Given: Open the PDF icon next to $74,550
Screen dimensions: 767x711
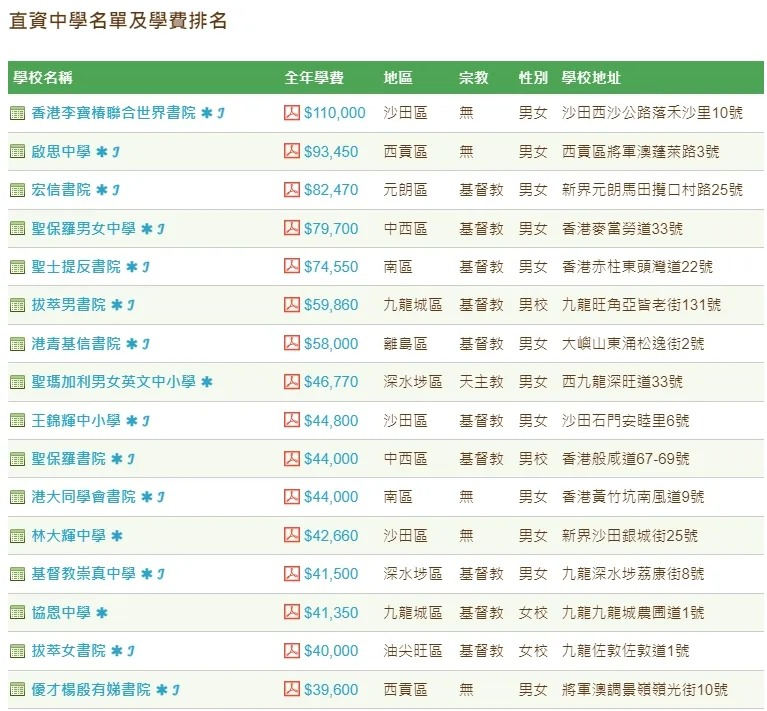Looking at the screenshot, I should [292, 266].
